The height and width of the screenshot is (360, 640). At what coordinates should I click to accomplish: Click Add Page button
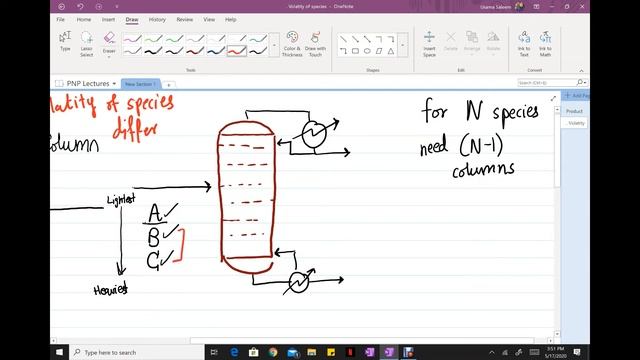click(576, 96)
